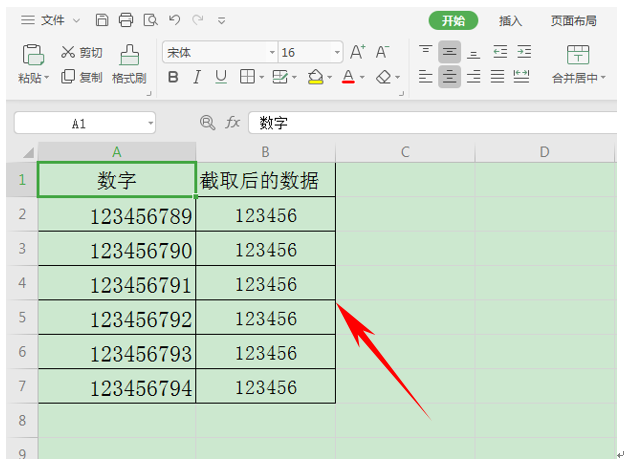Redo the last action

click(198, 20)
